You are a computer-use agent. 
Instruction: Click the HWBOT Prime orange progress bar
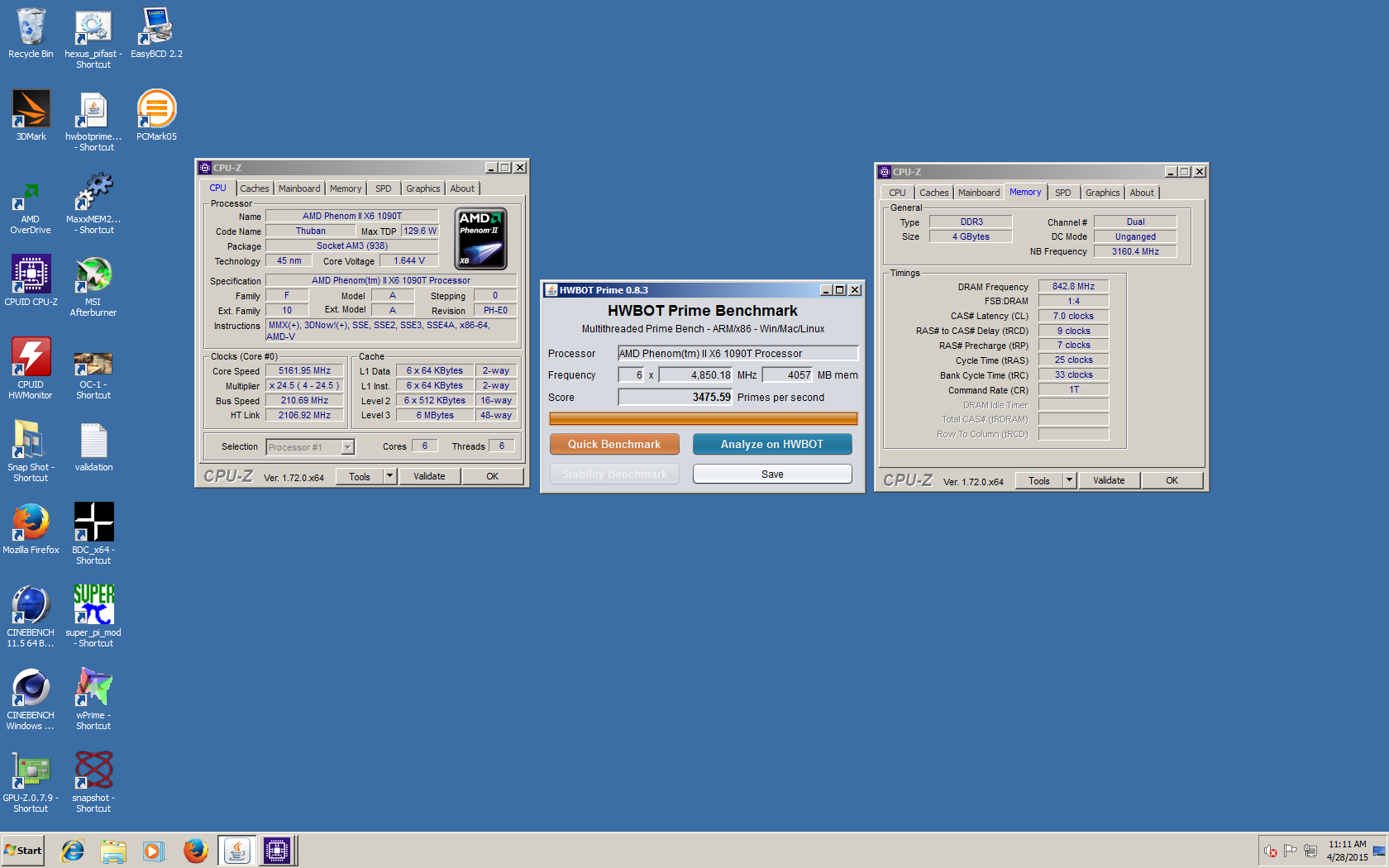704,418
